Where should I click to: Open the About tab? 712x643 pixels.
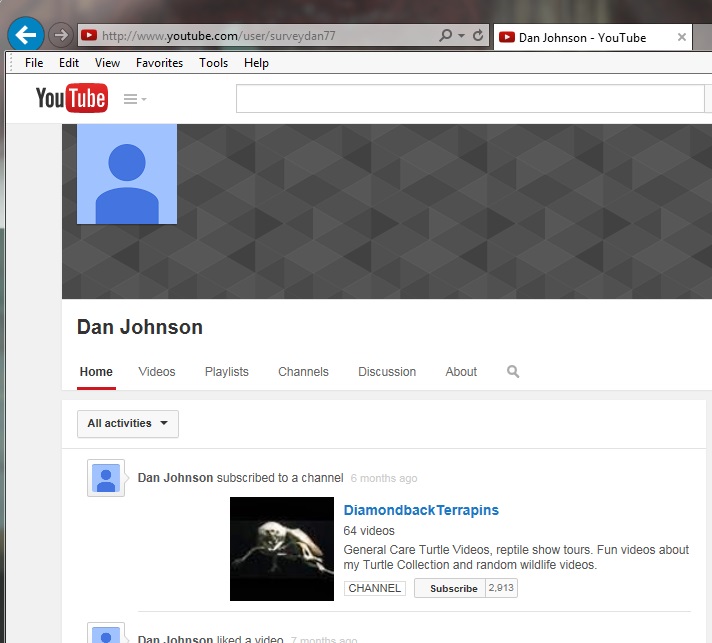[x=461, y=371]
